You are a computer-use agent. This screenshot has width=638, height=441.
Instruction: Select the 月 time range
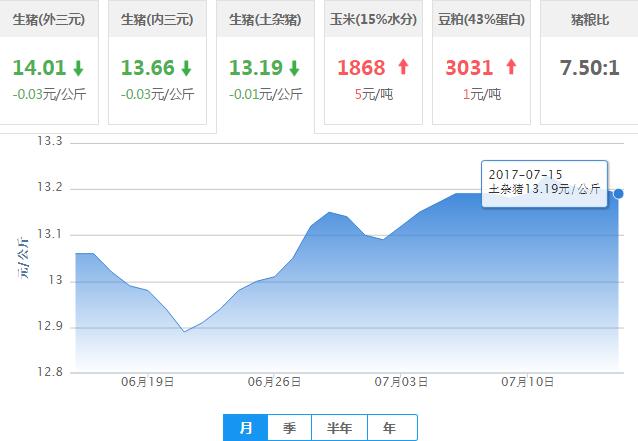(245, 428)
